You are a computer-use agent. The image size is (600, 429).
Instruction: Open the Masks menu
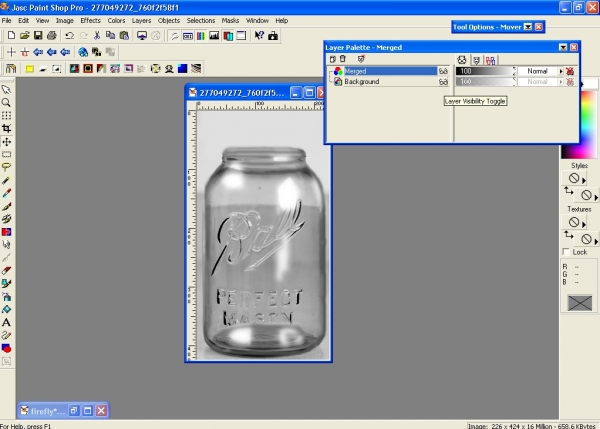(x=230, y=21)
